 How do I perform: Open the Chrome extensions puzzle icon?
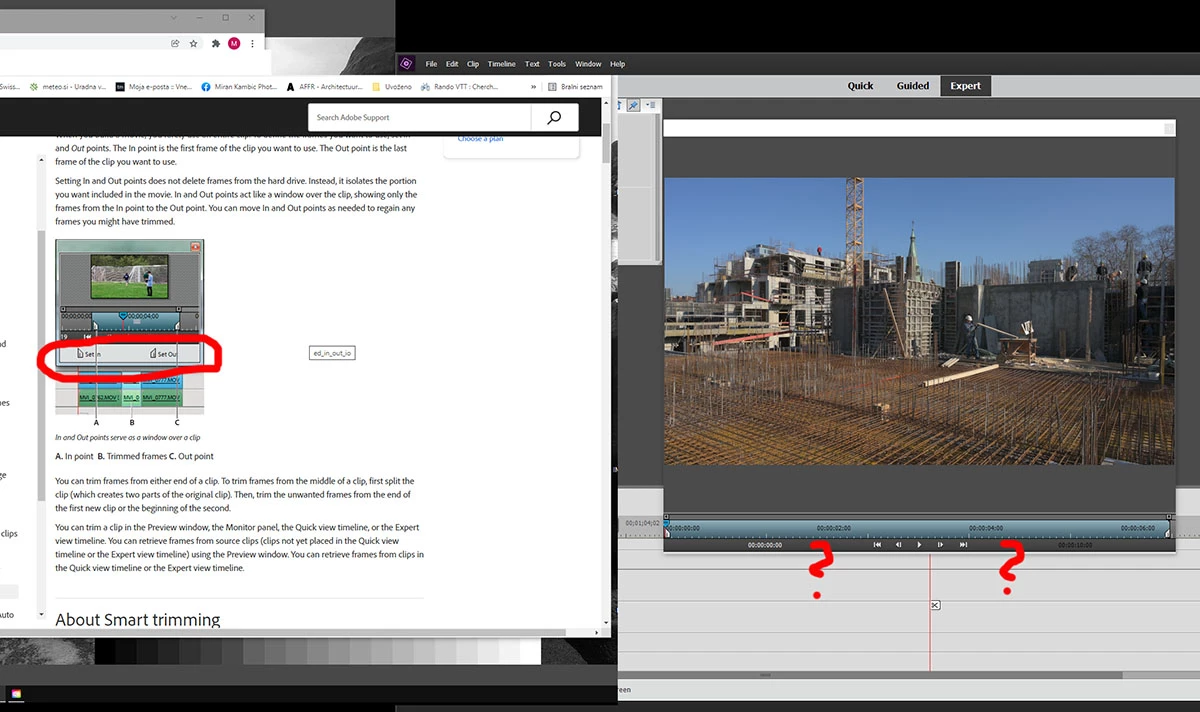(x=215, y=44)
